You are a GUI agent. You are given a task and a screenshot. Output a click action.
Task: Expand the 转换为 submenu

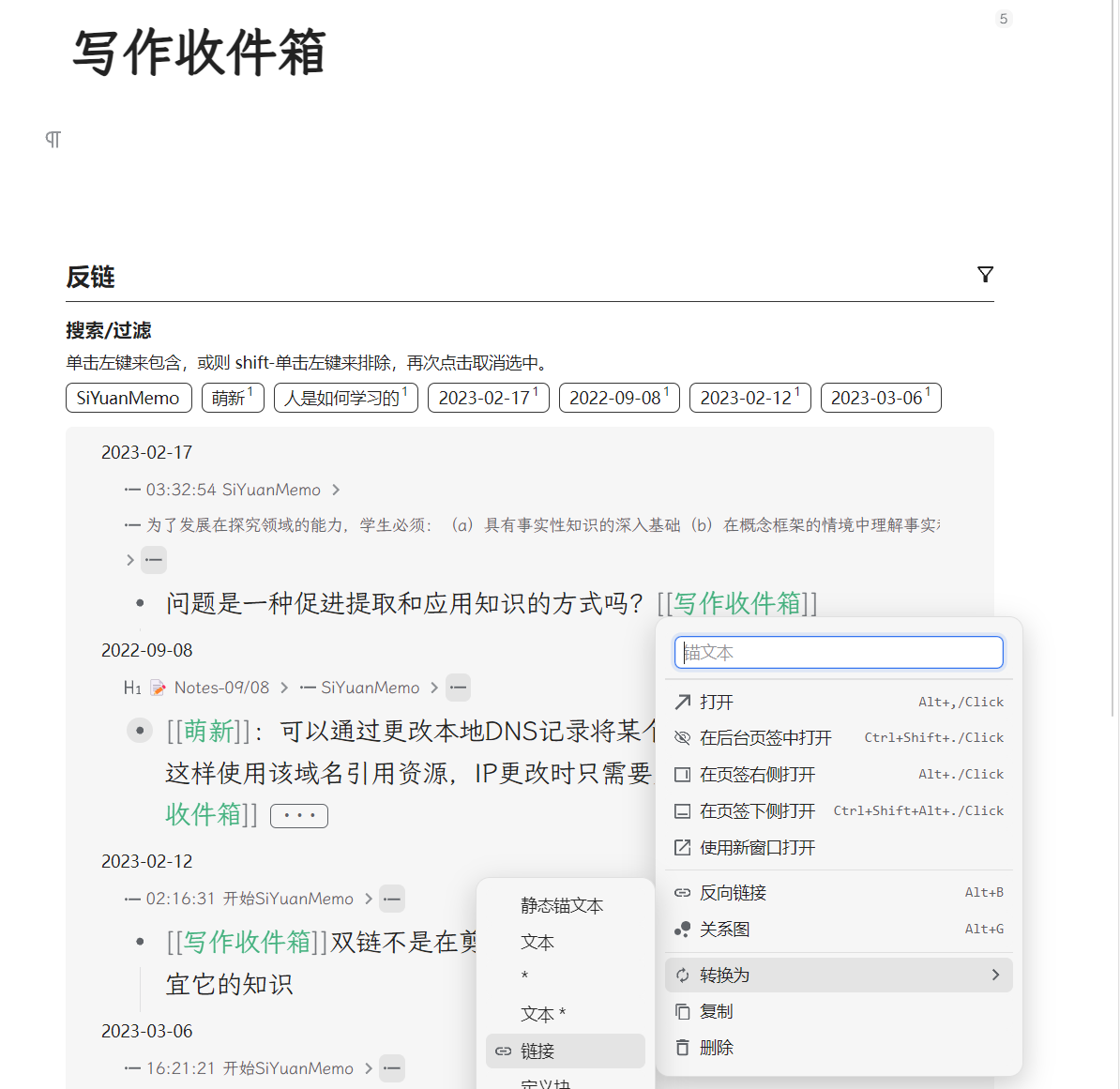839,976
